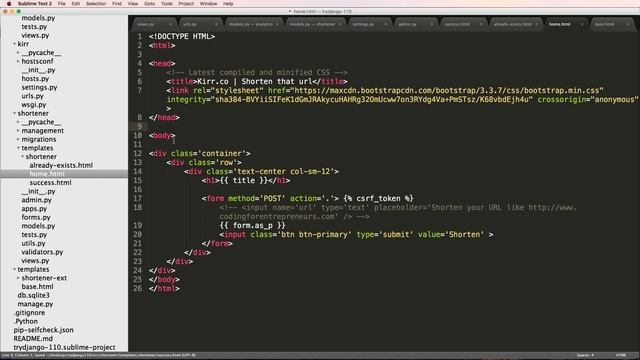Viewport: 640px width, 360px height.
Task: Open manage.py in the sidebar
Action: tap(35, 304)
